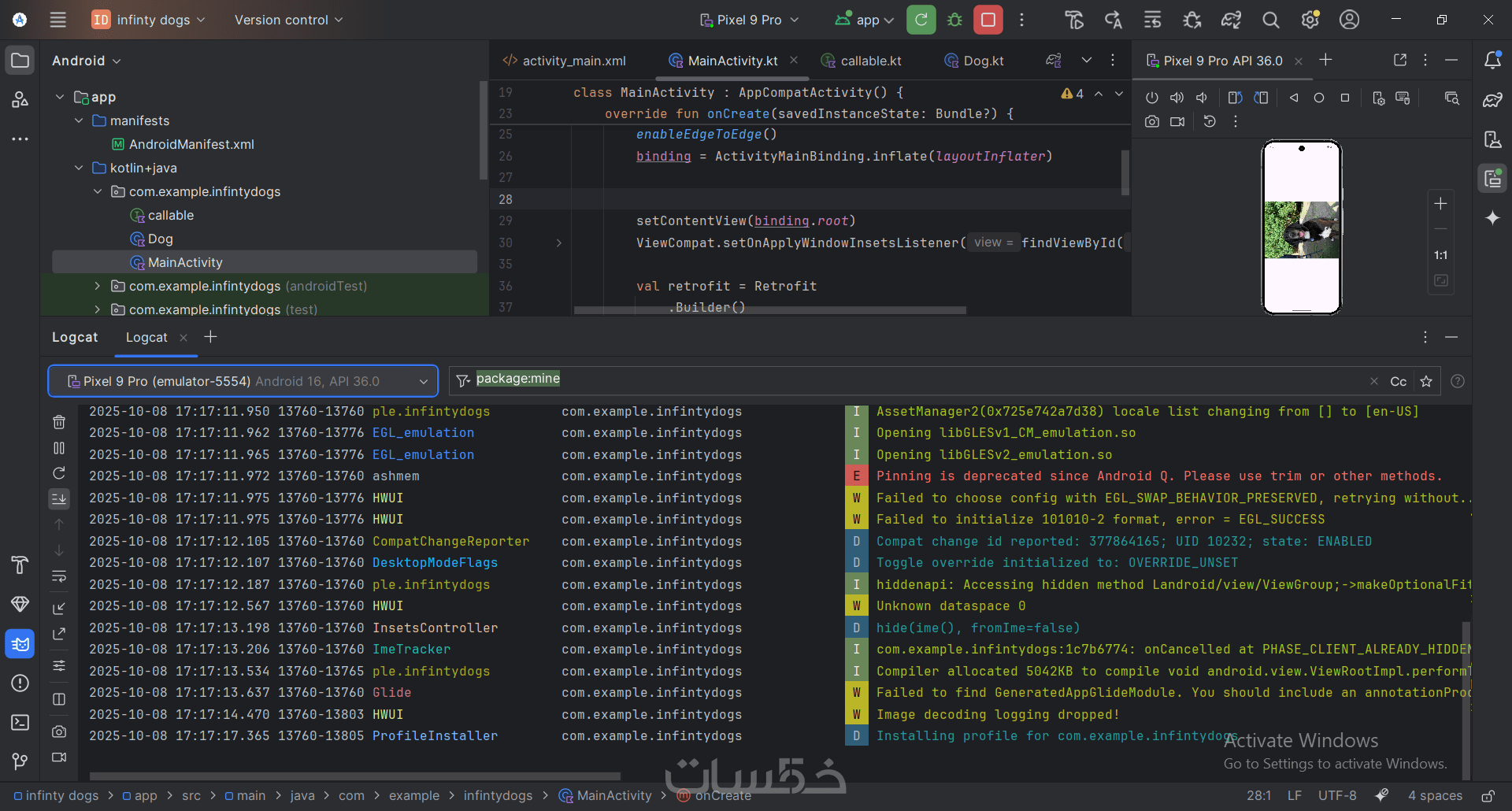The image size is (1512, 811).
Task: Open the main hamburger menu
Action: coord(57,20)
